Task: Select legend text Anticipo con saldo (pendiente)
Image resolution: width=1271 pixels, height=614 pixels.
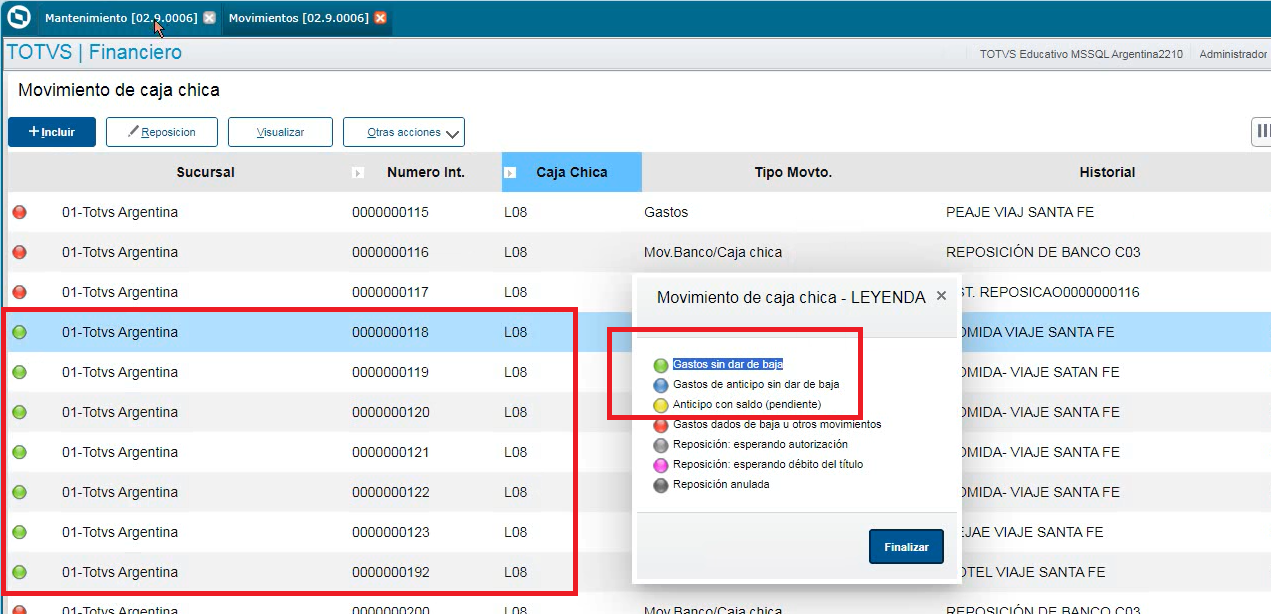Action: pyautogui.click(x=747, y=404)
